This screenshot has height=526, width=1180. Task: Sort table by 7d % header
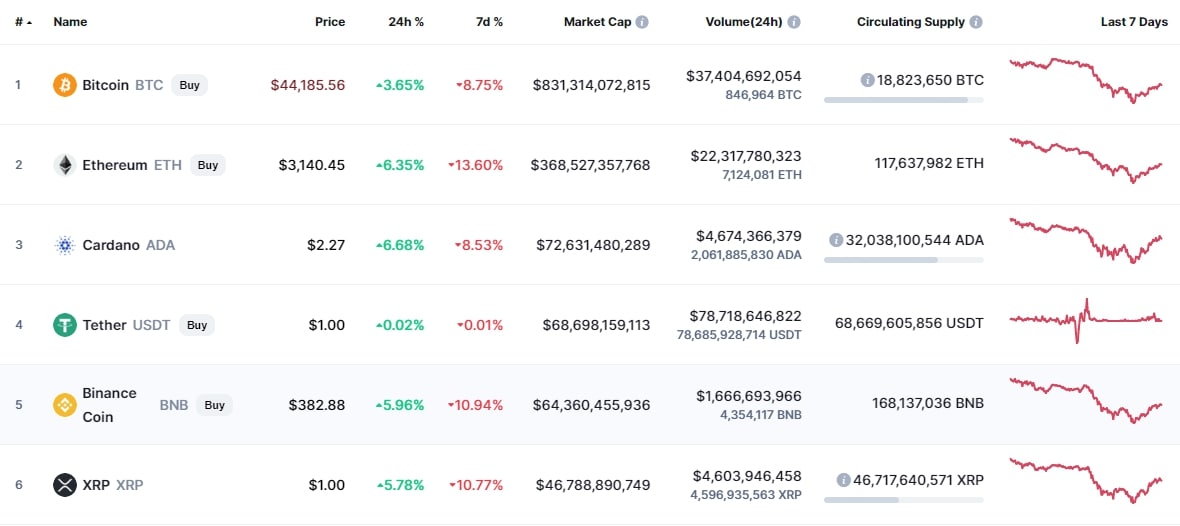pyautogui.click(x=489, y=22)
